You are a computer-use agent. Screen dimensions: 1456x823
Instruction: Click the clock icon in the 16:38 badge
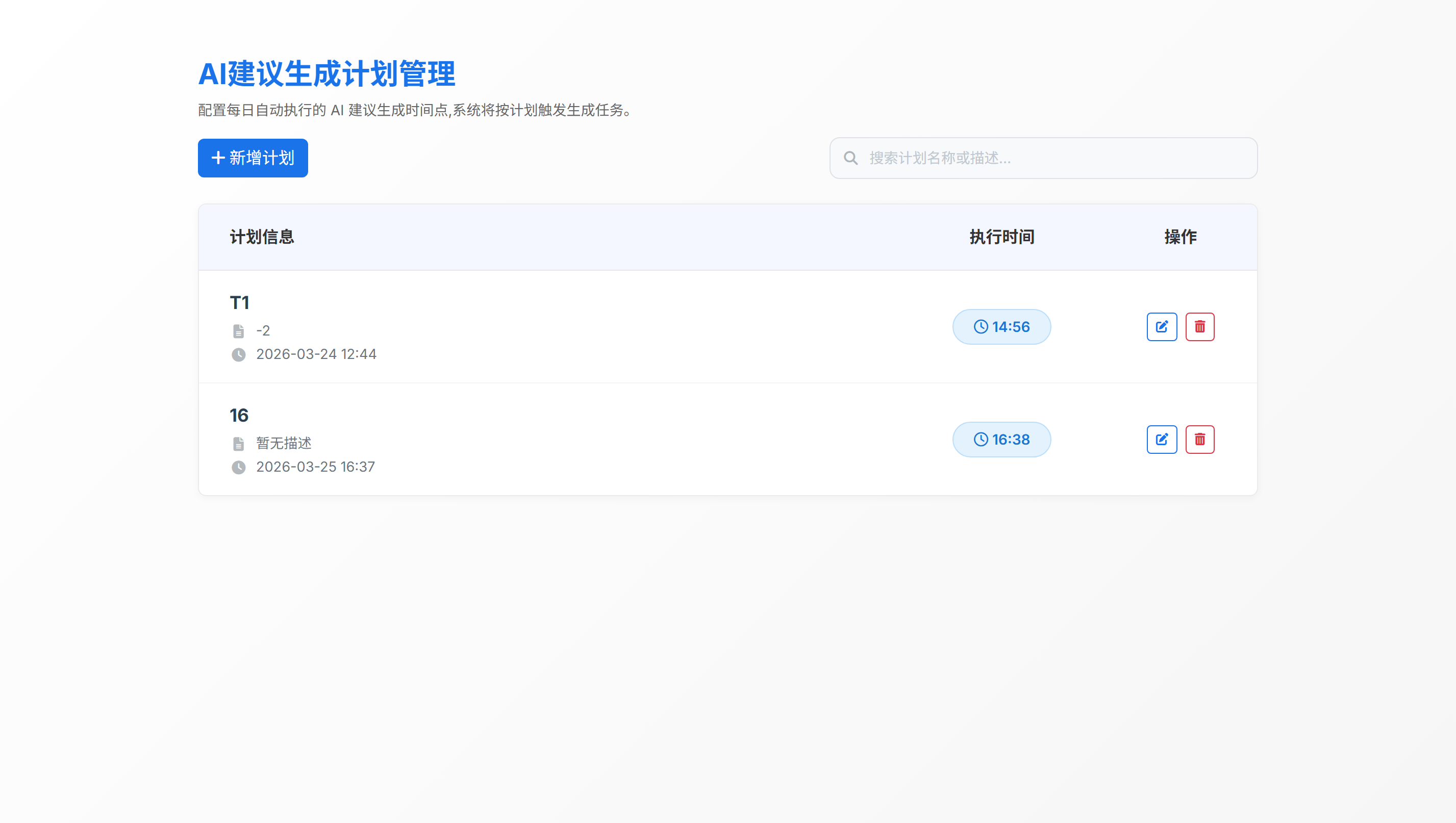click(981, 439)
